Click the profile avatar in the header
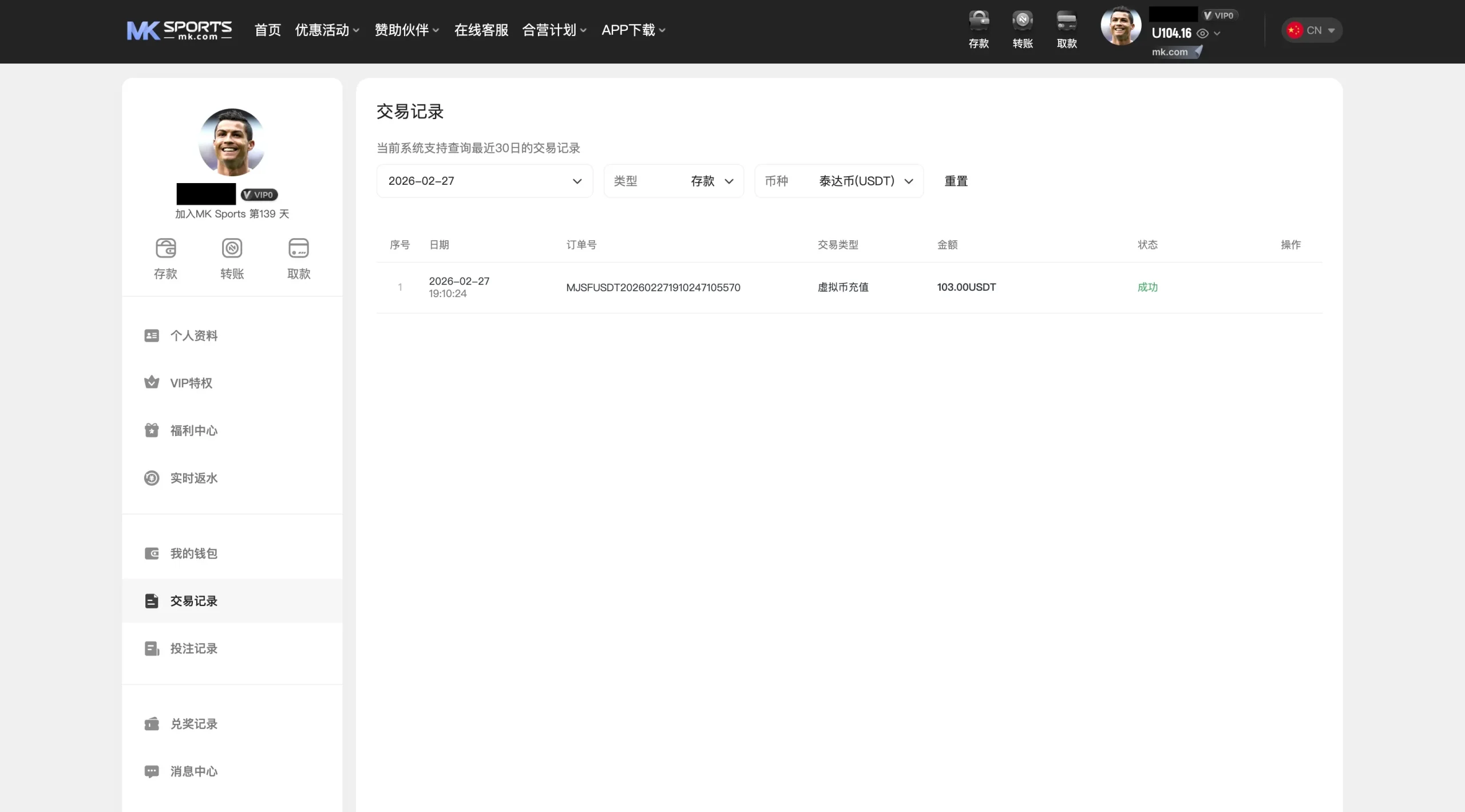This screenshot has height=812, width=1465. tap(1120, 26)
